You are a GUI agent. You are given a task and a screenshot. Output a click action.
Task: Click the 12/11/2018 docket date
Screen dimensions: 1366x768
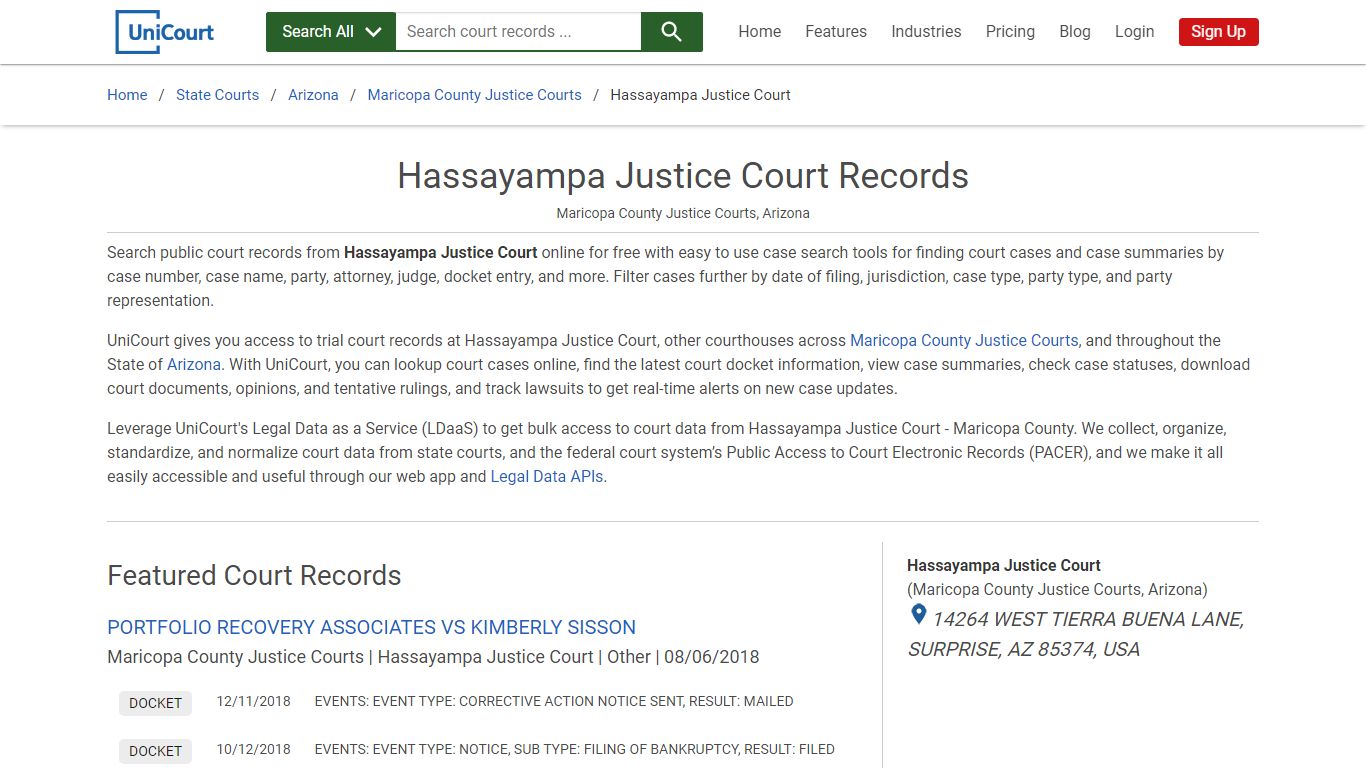click(x=254, y=702)
